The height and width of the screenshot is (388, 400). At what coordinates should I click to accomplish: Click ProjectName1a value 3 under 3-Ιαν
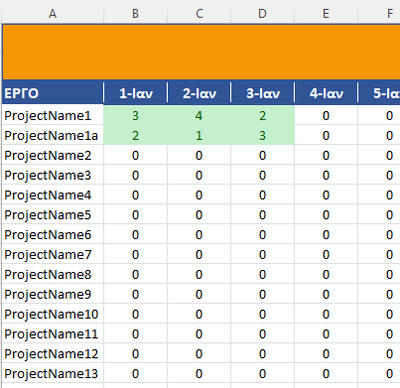pyautogui.click(x=263, y=135)
